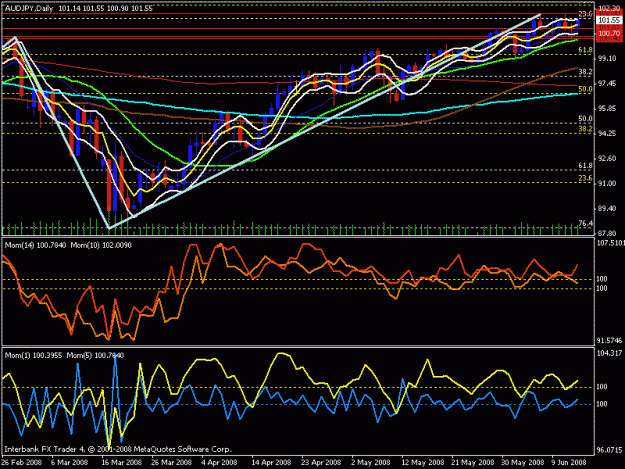This screenshot has width=625, height=469.
Task: Click the 91.5746 momentum scale value
Action: pyautogui.click(x=609, y=341)
